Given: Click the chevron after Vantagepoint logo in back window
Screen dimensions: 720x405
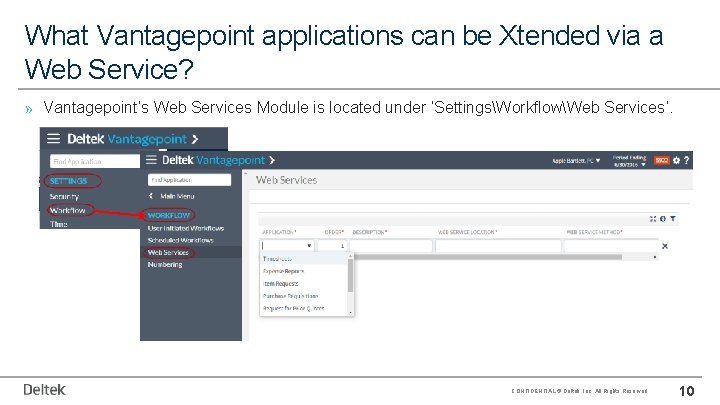Looking at the screenshot, I should [x=195, y=139].
